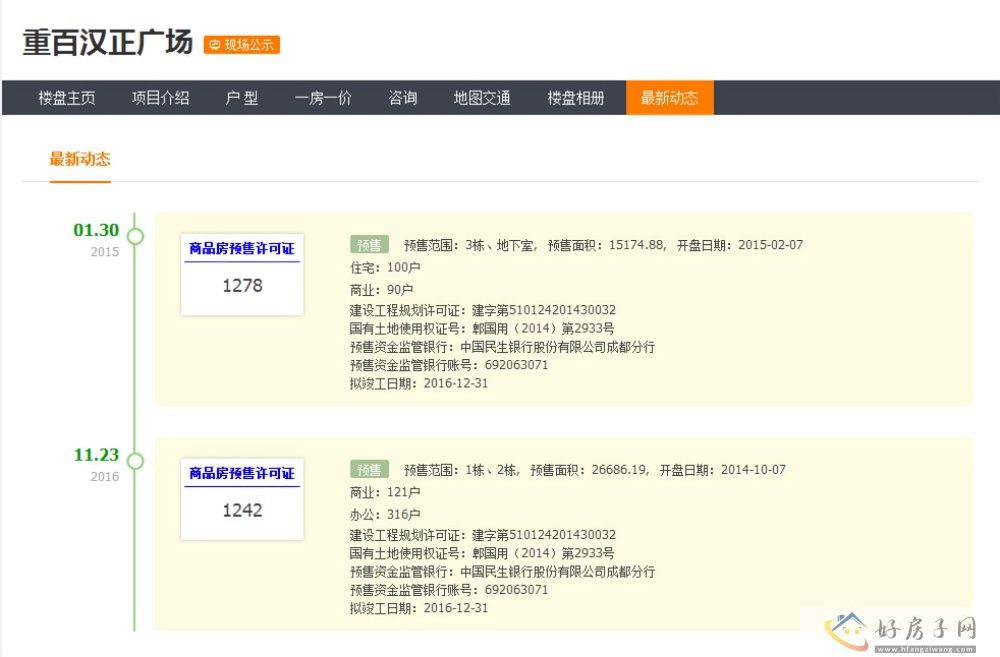Image resolution: width=1000 pixels, height=657 pixels.
Task: Open 一房一价 pricing tab
Action: [x=323, y=98]
